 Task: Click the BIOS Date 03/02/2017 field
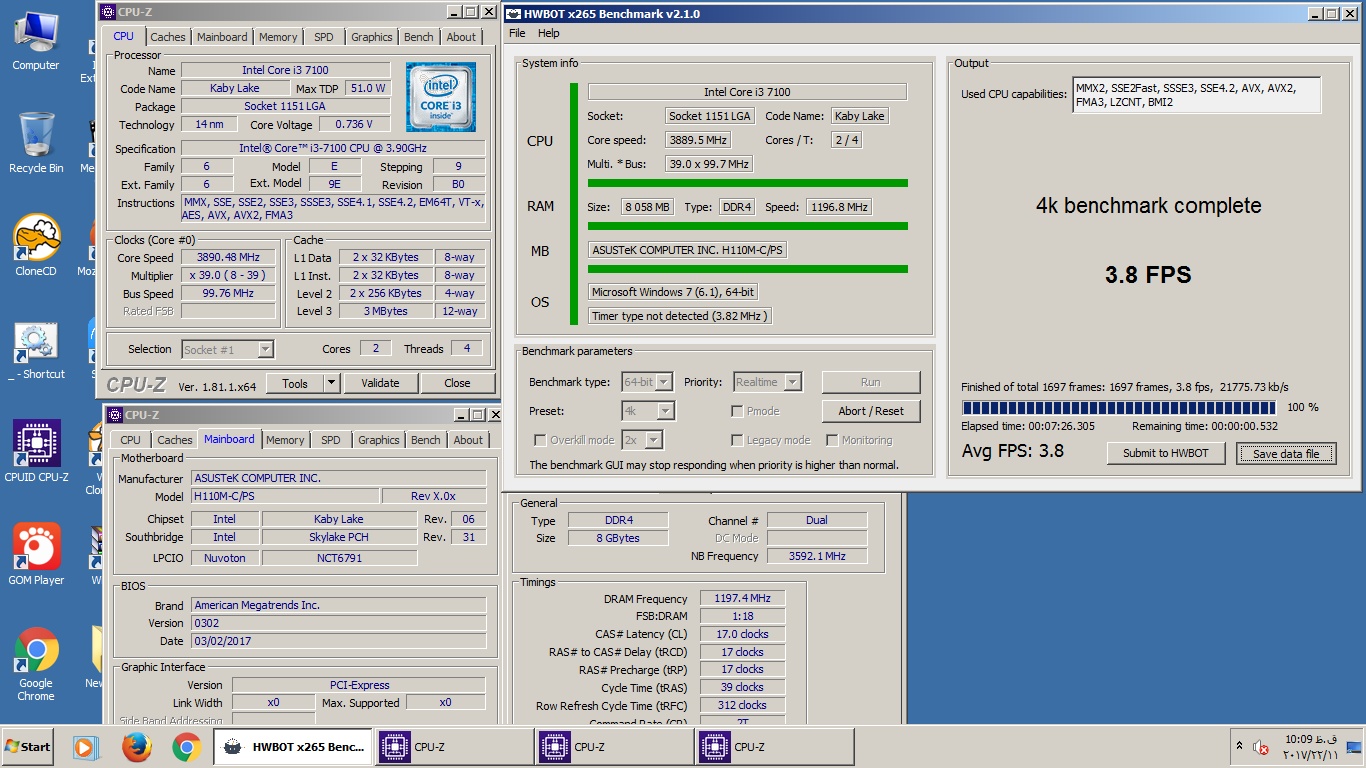click(339, 641)
